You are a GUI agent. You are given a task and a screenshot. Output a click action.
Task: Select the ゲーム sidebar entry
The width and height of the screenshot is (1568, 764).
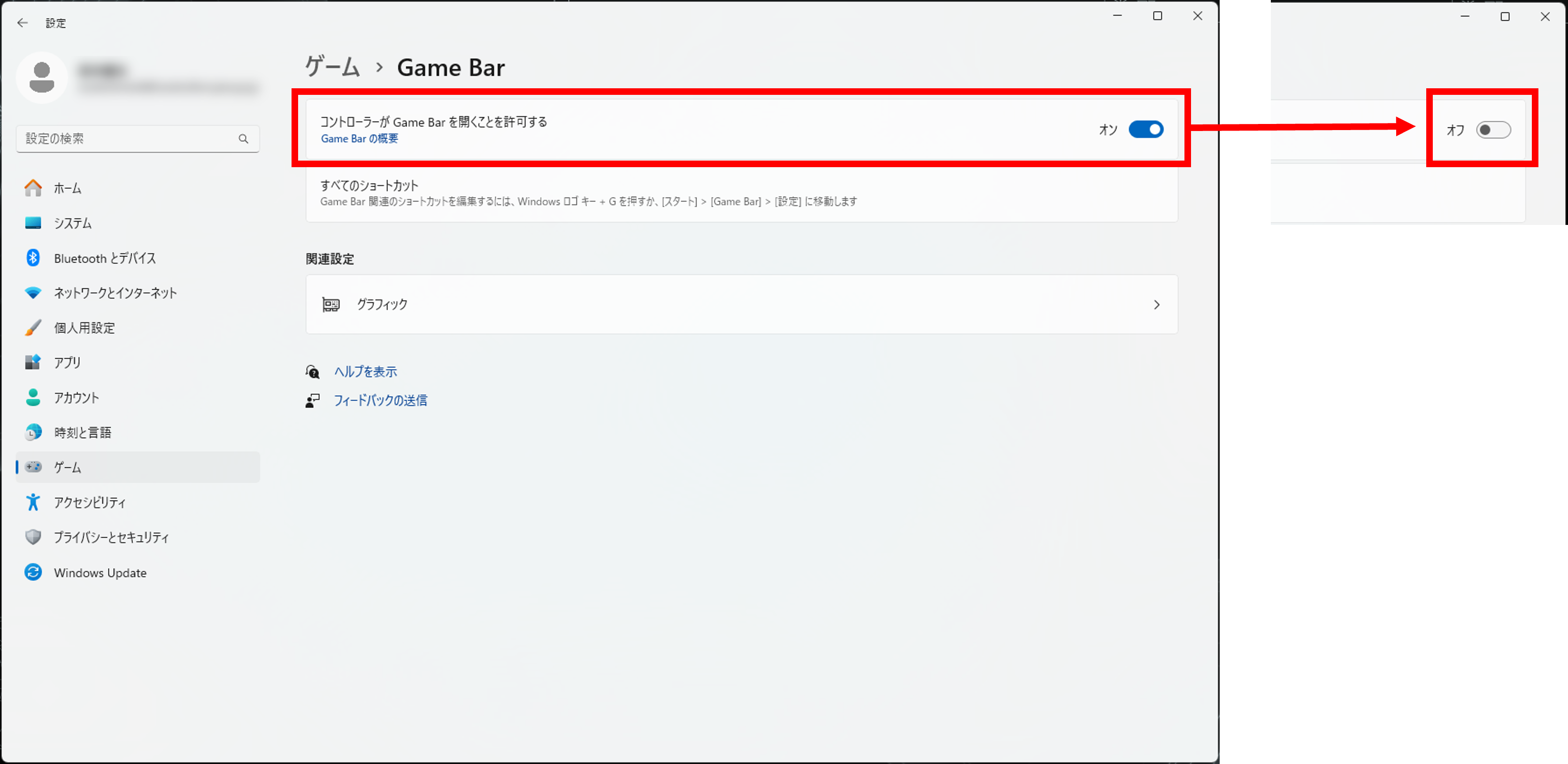coord(67,467)
